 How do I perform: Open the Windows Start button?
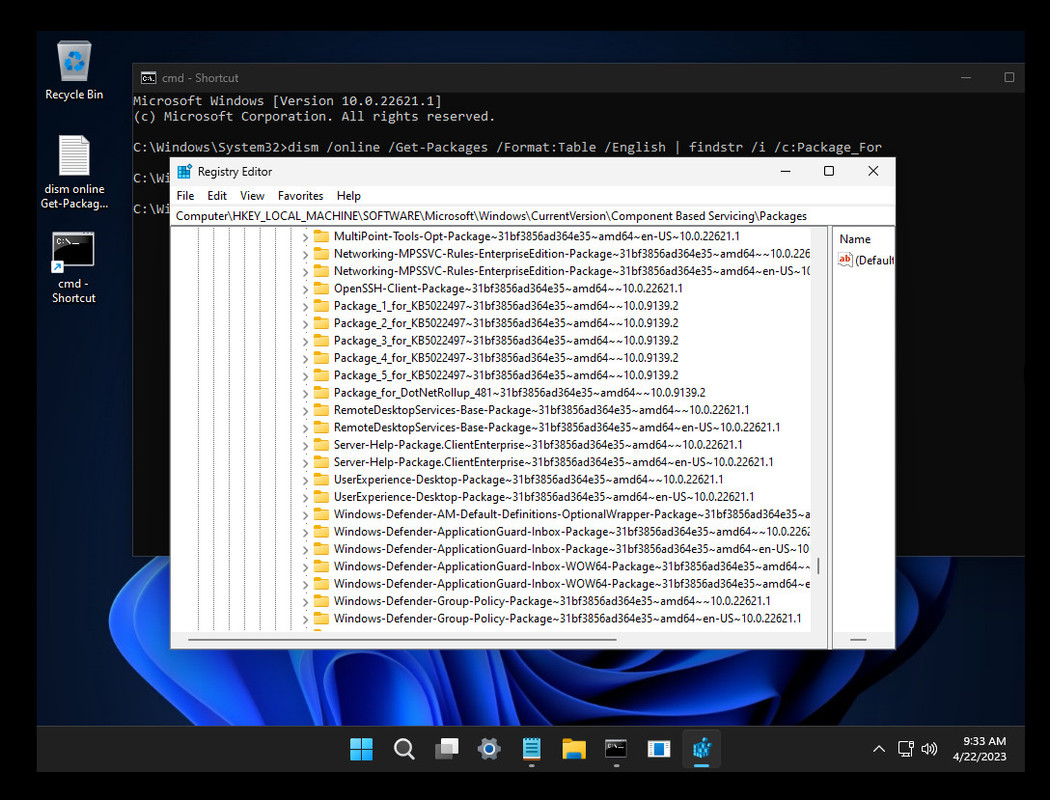361,748
